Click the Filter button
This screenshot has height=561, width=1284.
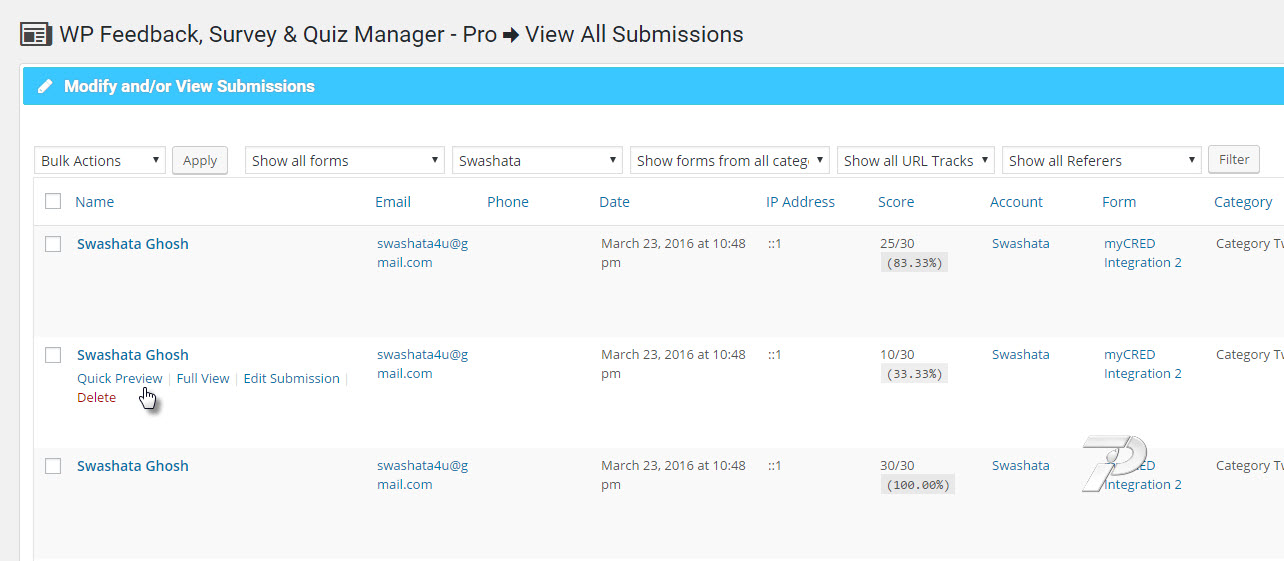(1234, 159)
